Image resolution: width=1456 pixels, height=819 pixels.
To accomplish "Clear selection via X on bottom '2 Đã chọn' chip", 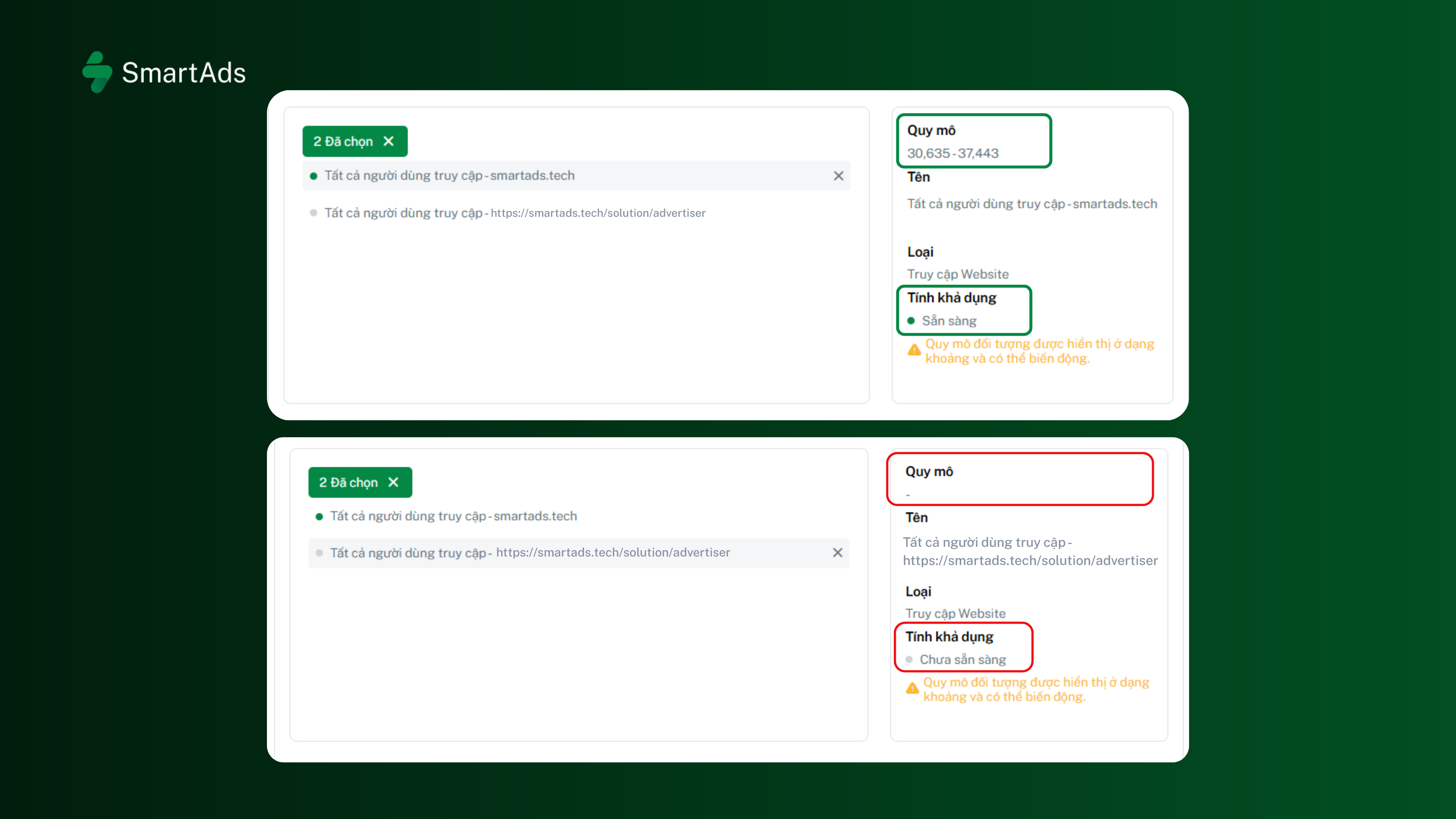I will click(394, 482).
